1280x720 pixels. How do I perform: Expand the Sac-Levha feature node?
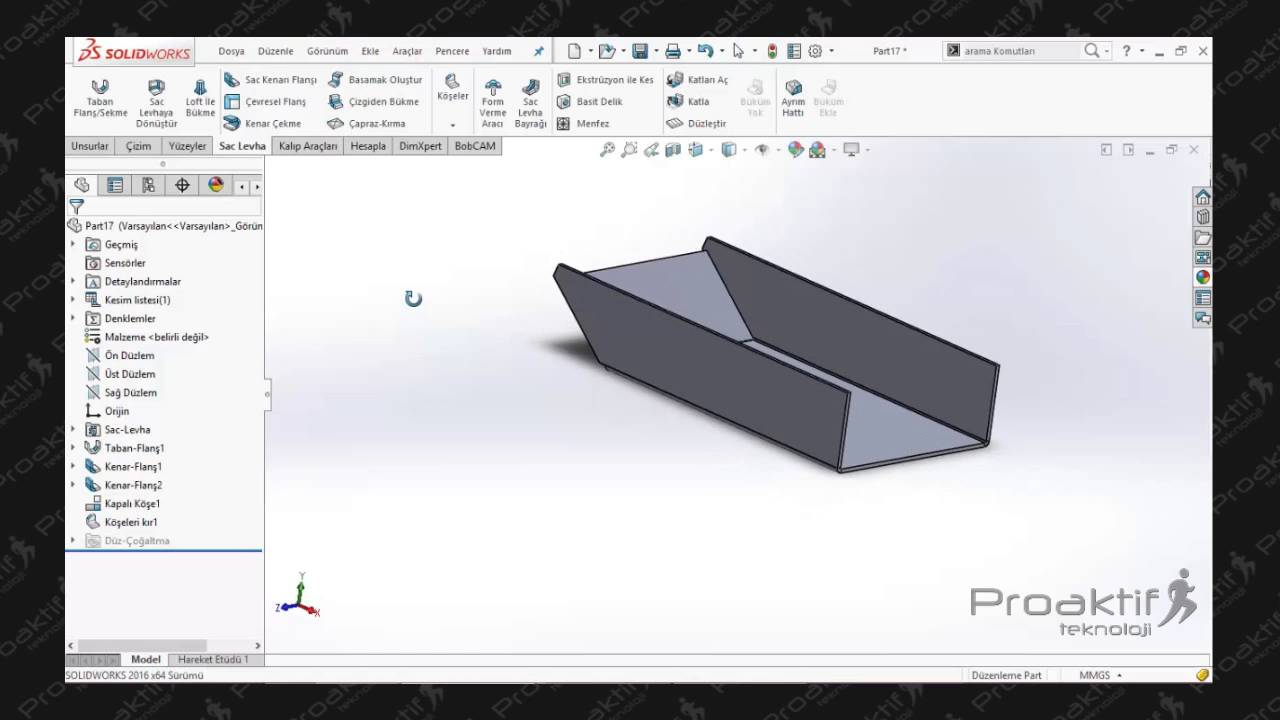pos(73,429)
